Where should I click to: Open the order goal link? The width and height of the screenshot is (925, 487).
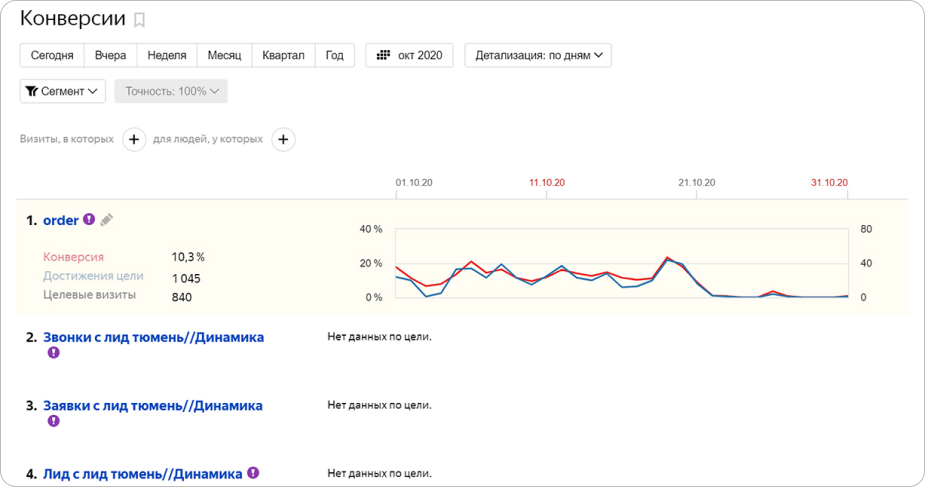61,220
